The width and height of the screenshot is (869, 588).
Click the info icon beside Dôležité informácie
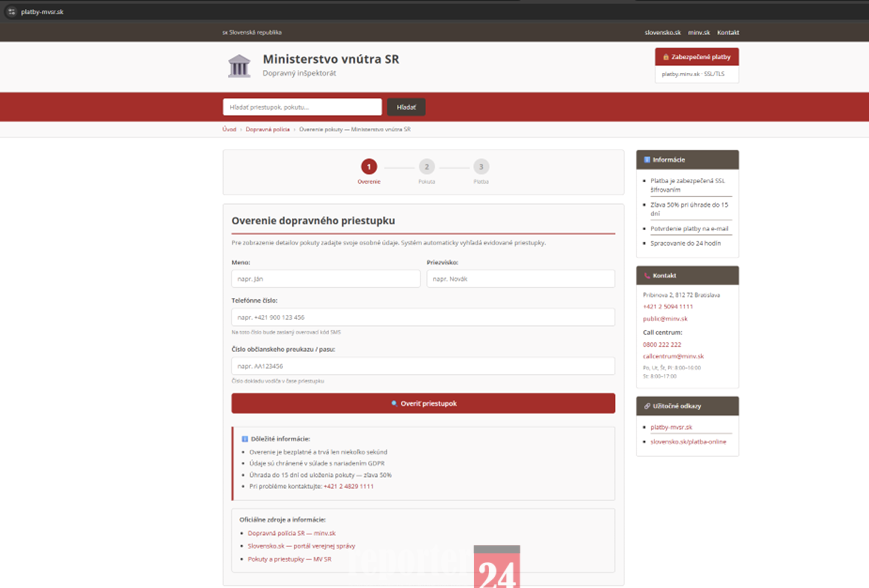(x=245, y=439)
